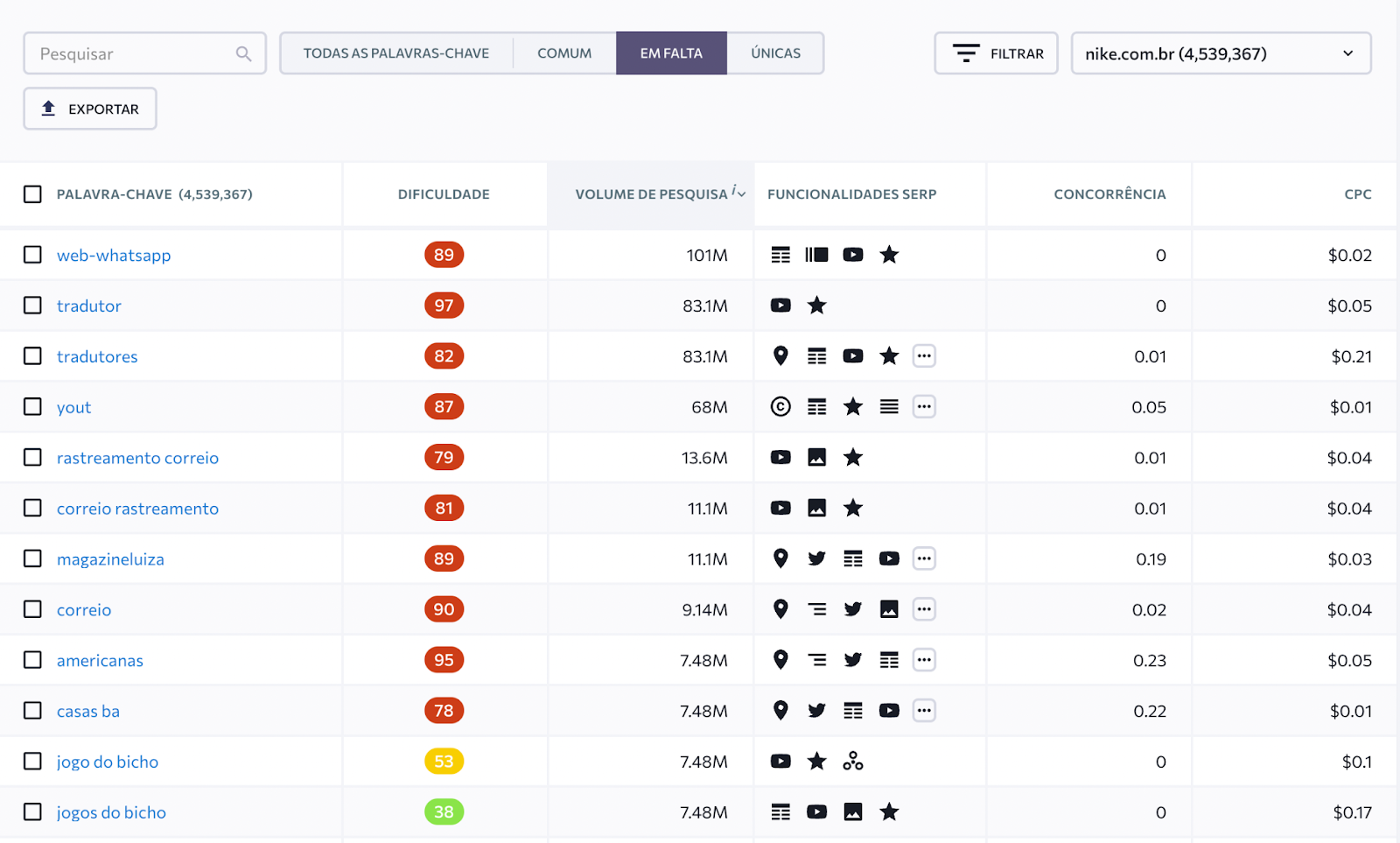Image resolution: width=1400 pixels, height=843 pixels.
Task: Select the Em Falta tab
Action: click(x=671, y=53)
